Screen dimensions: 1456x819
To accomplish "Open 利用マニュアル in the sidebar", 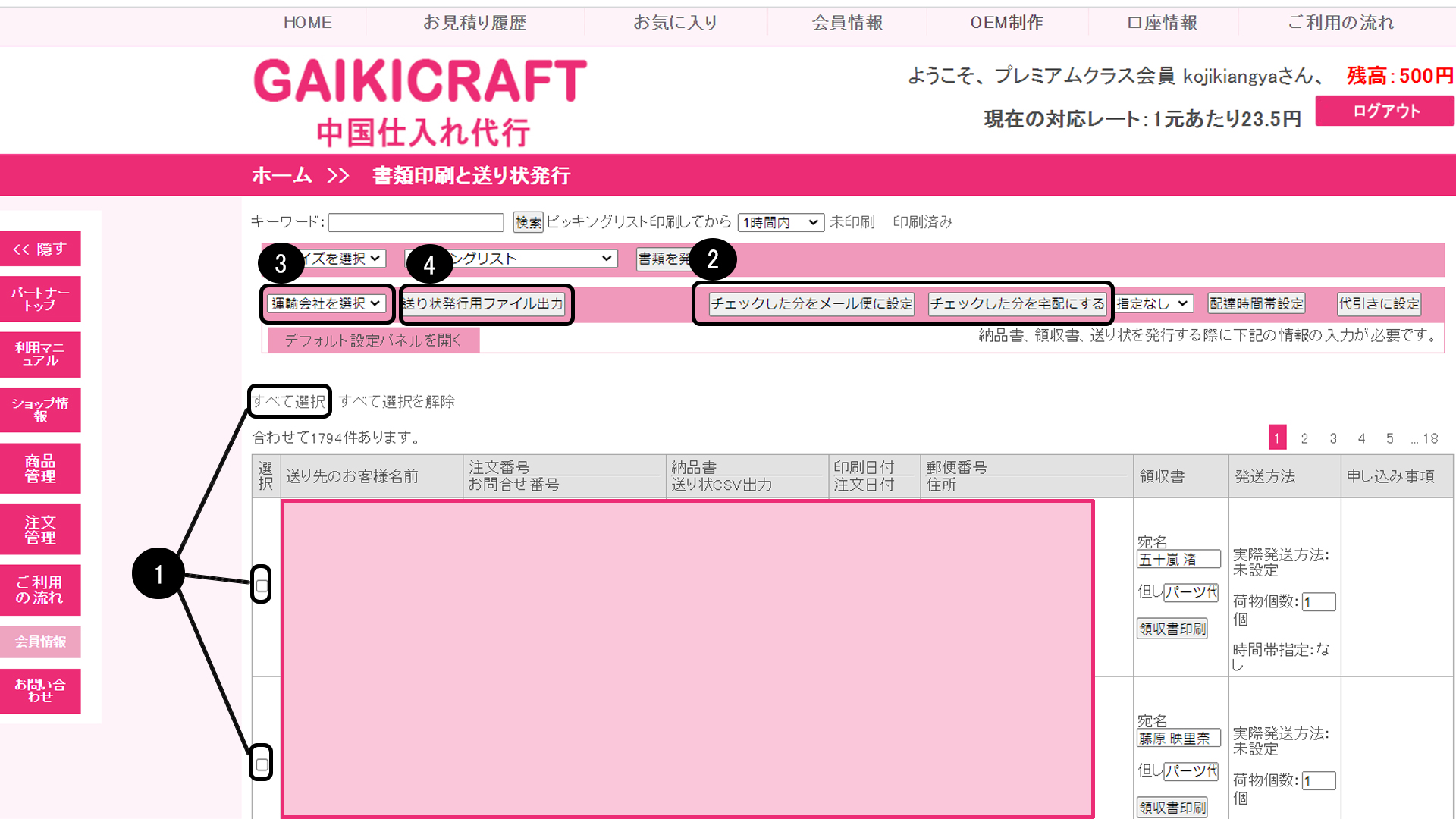I will pos(40,354).
